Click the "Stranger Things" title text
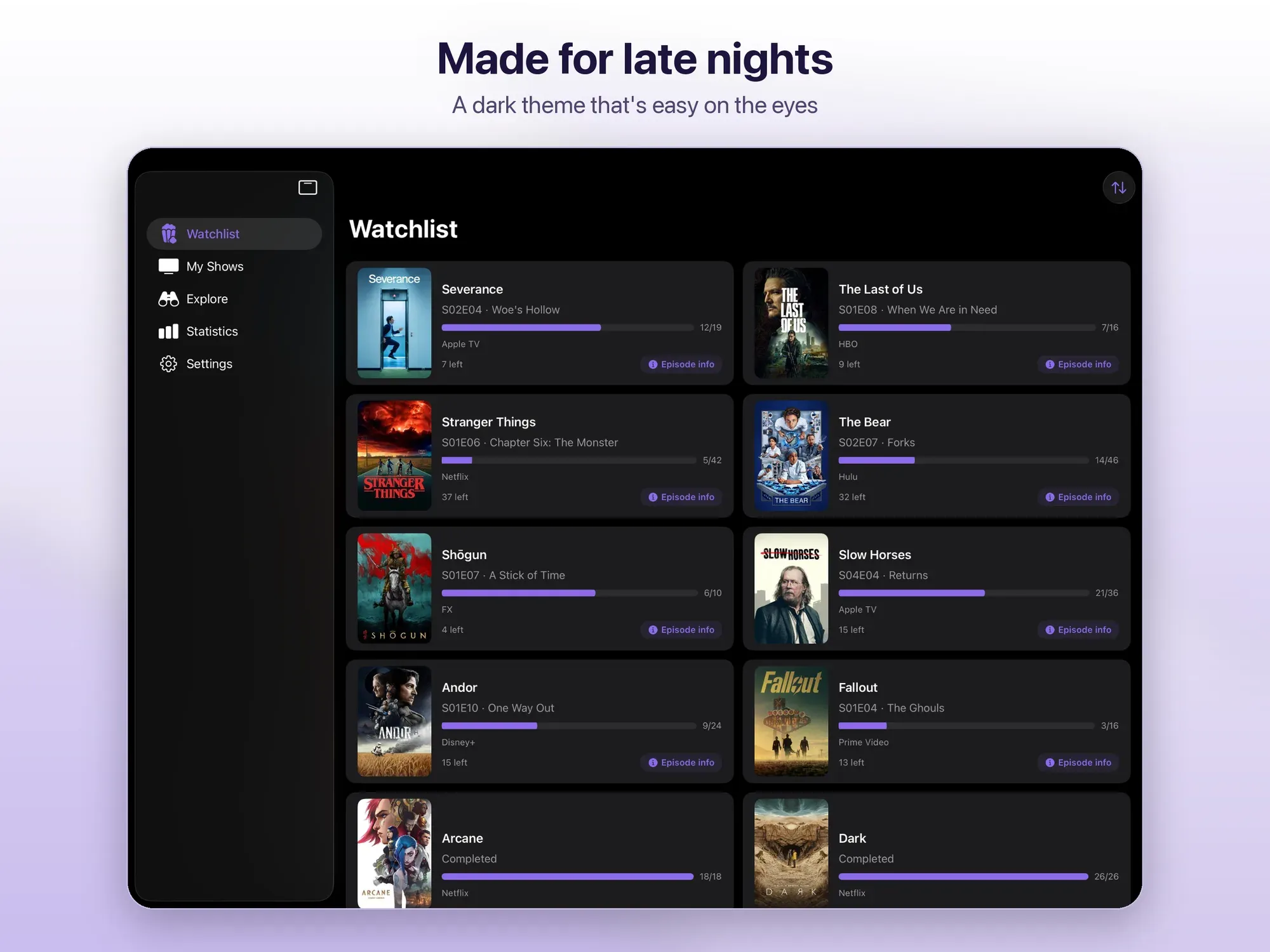This screenshot has height=952, width=1270. [x=489, y=422]
